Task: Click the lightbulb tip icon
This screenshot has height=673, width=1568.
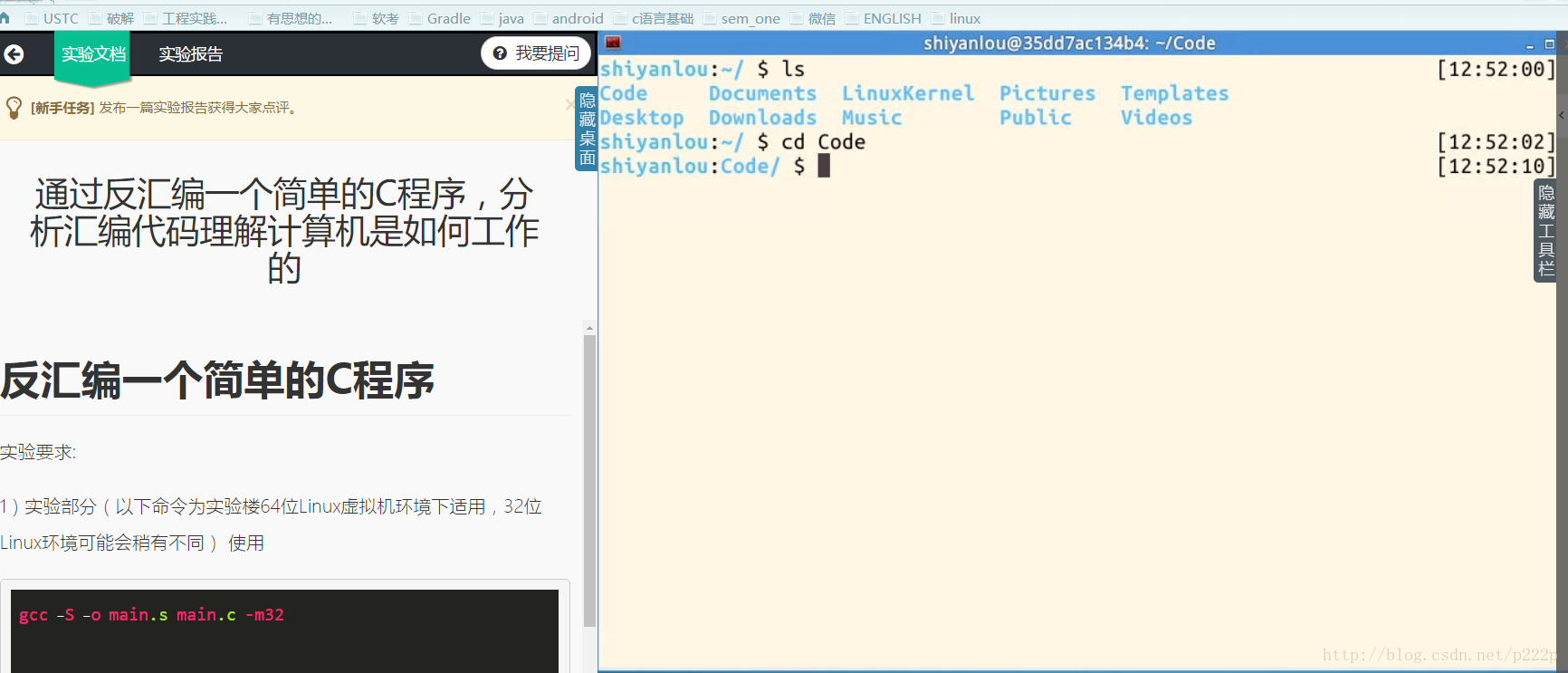Action: pos(14,108)
